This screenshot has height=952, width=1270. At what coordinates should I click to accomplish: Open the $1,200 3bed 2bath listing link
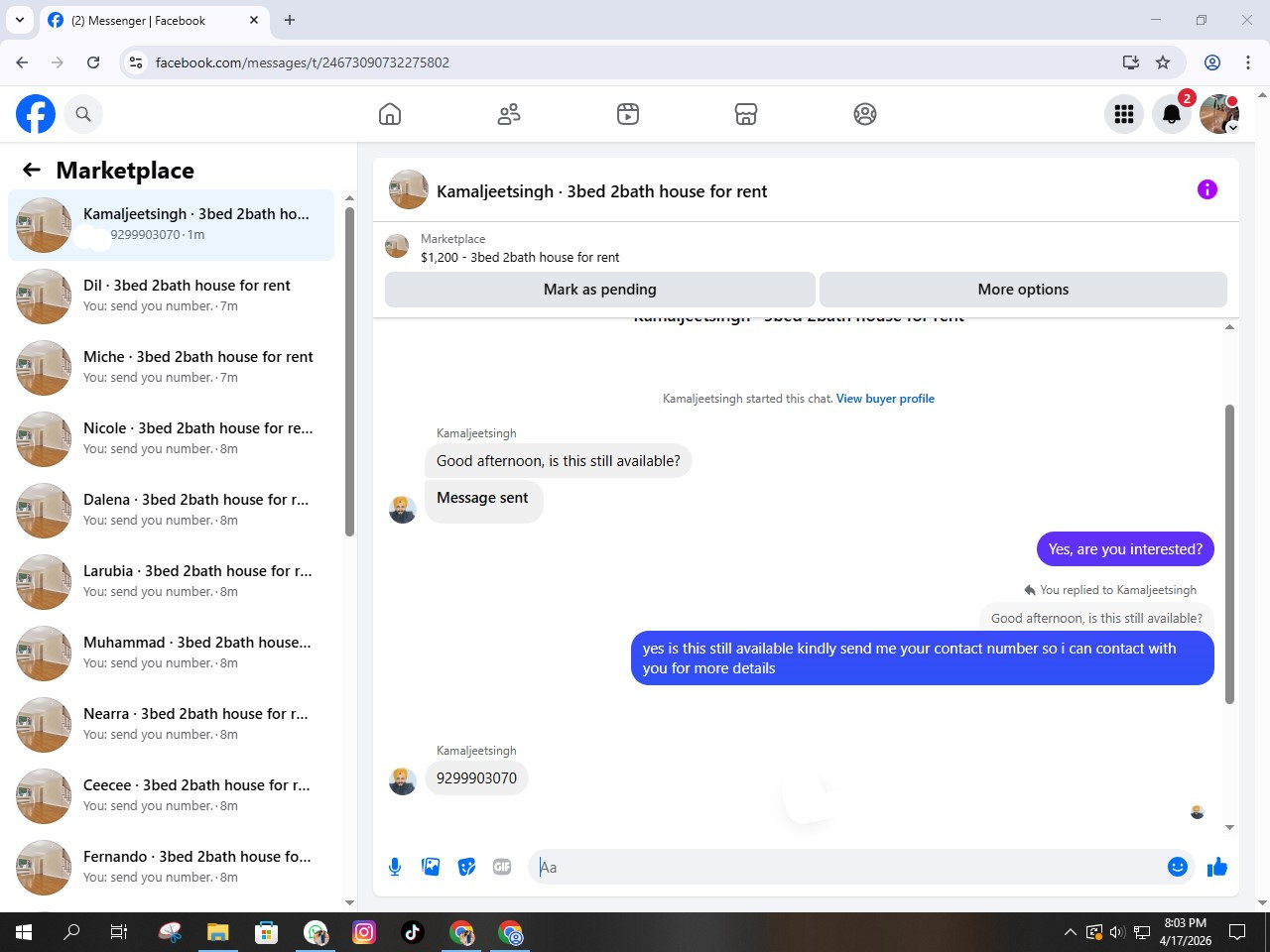520,257
